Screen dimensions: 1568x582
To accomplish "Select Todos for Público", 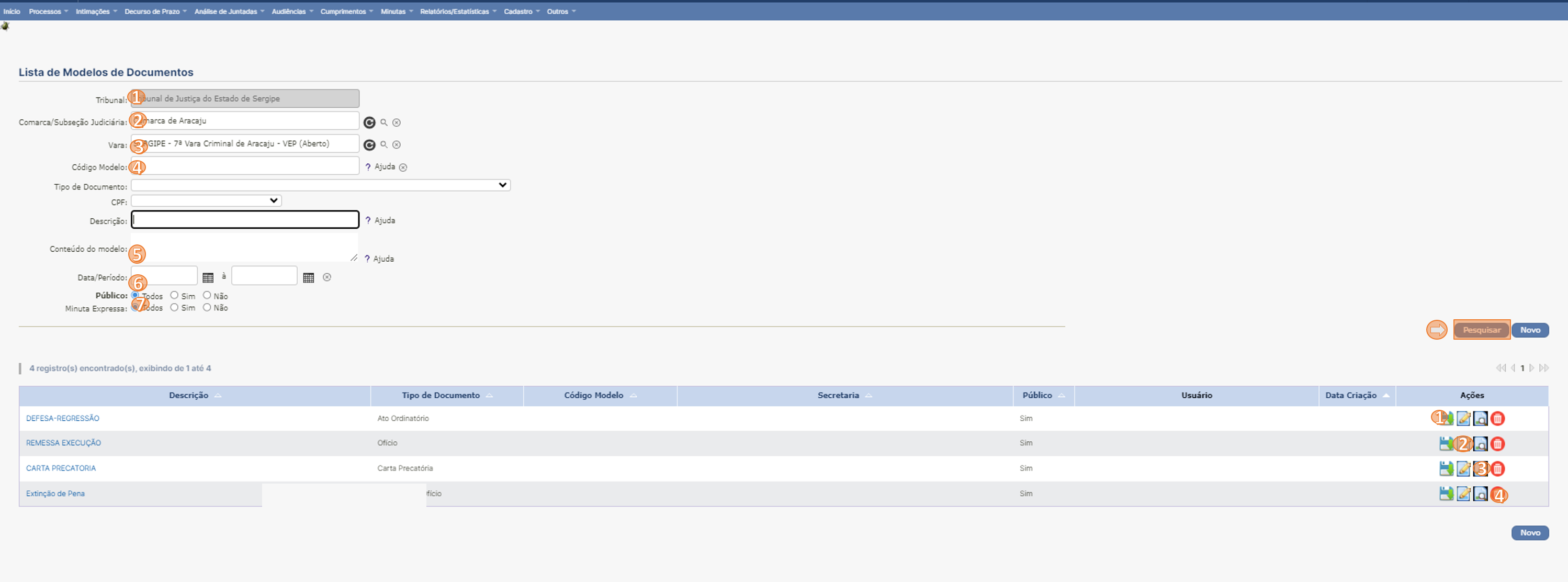I will 135,295.
